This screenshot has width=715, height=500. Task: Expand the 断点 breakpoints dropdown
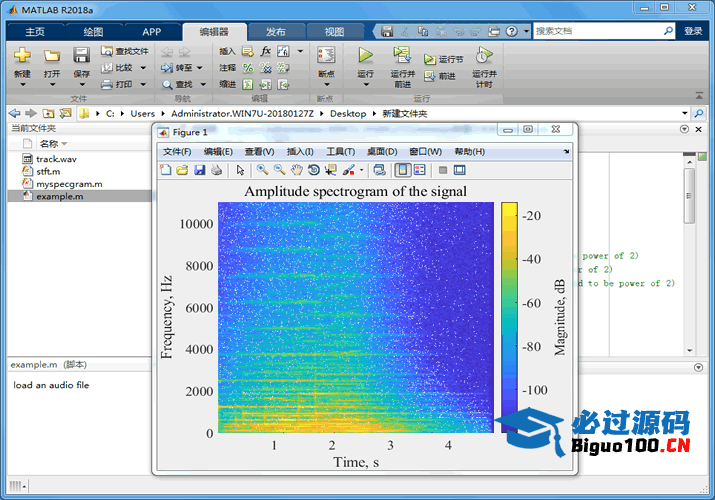point(326,85)
